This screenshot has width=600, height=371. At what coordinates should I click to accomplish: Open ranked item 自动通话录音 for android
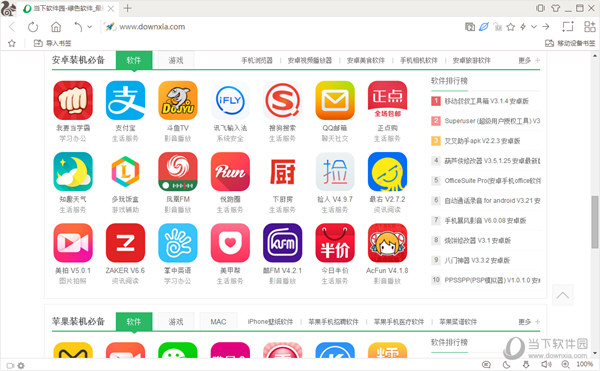492,200
